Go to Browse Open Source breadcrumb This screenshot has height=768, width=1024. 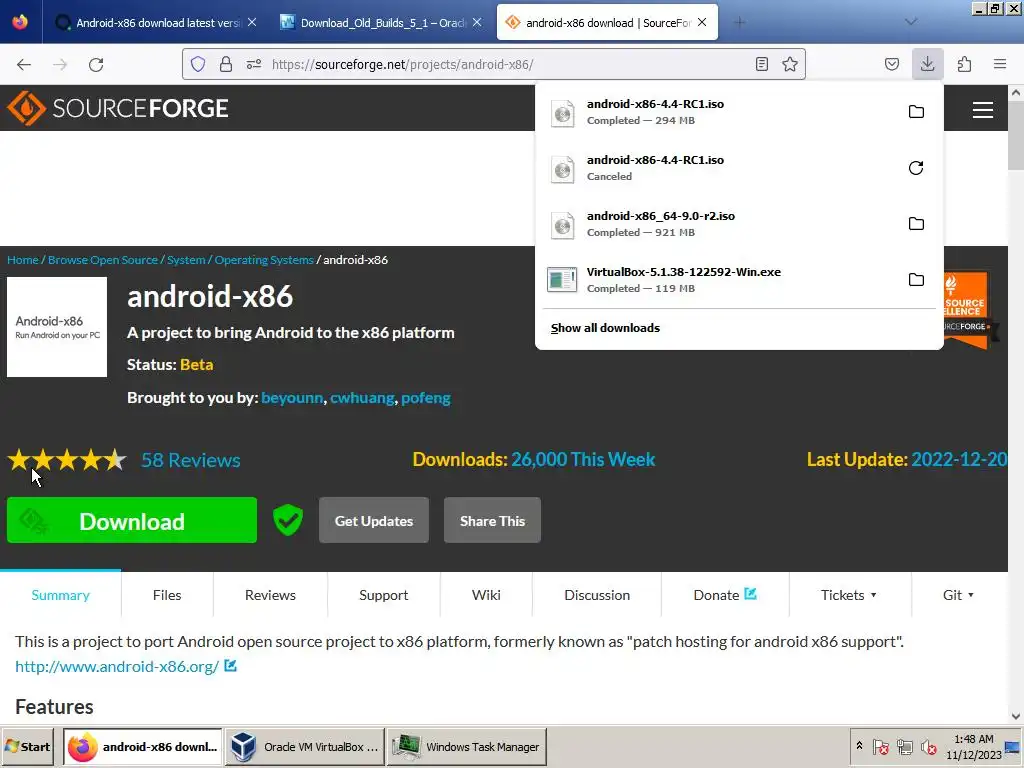(103, 260)
